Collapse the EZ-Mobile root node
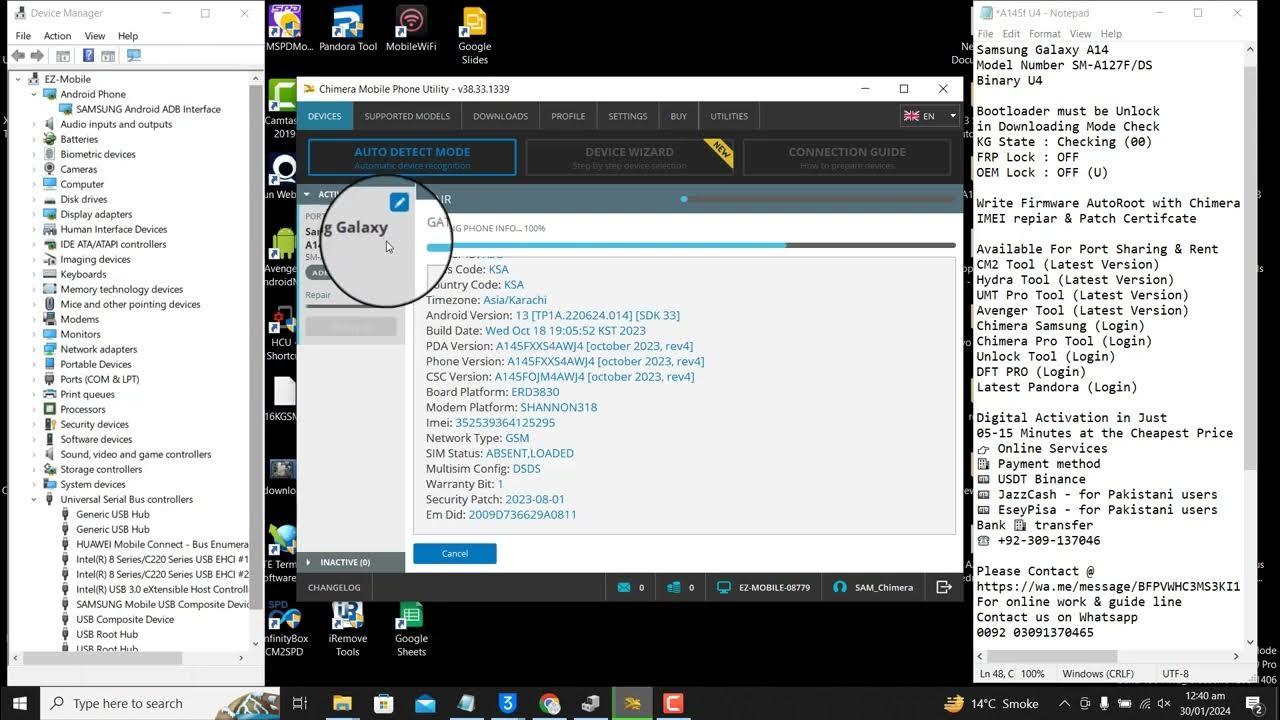This screenshot has height=720, width=1280. [x=19, y=79]
